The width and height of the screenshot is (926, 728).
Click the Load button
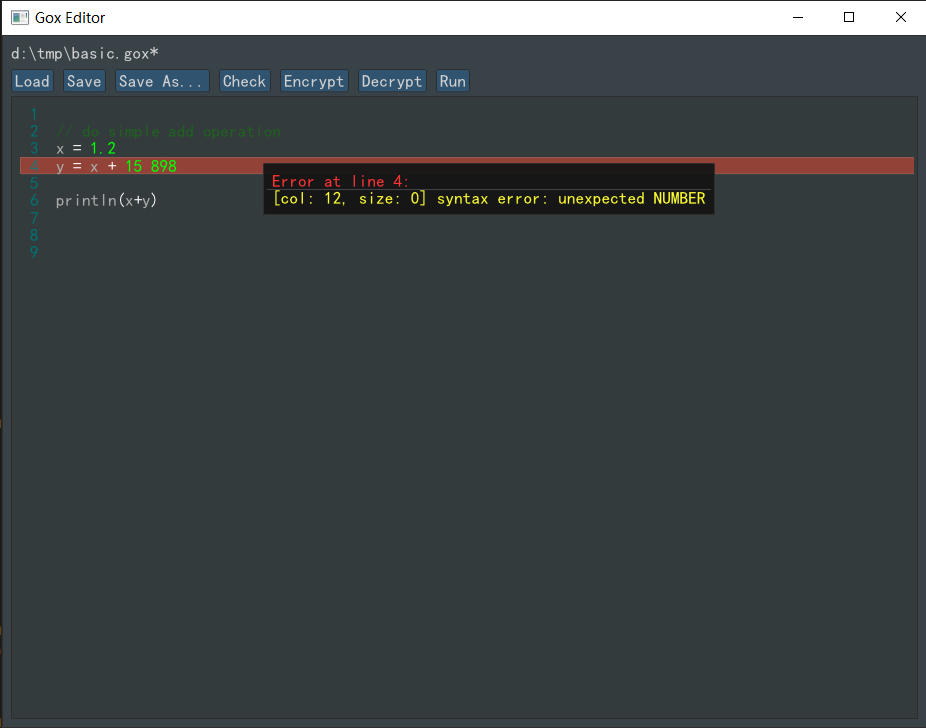(32, 82)
